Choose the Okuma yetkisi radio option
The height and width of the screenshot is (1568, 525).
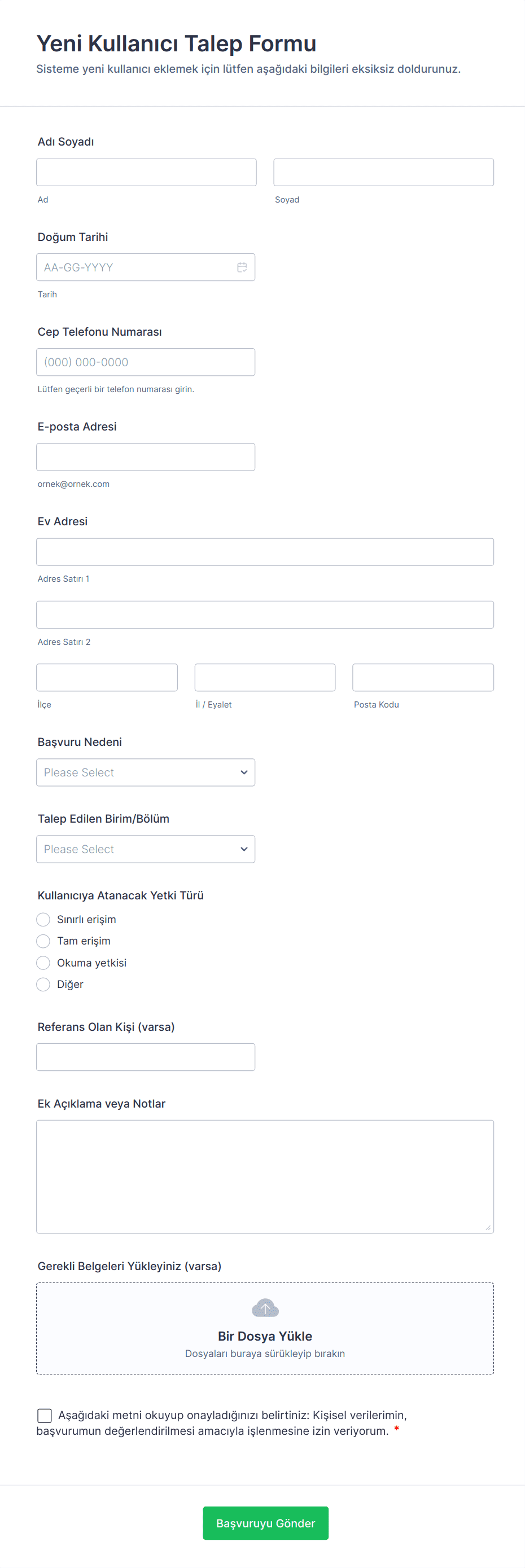point(43,963)
